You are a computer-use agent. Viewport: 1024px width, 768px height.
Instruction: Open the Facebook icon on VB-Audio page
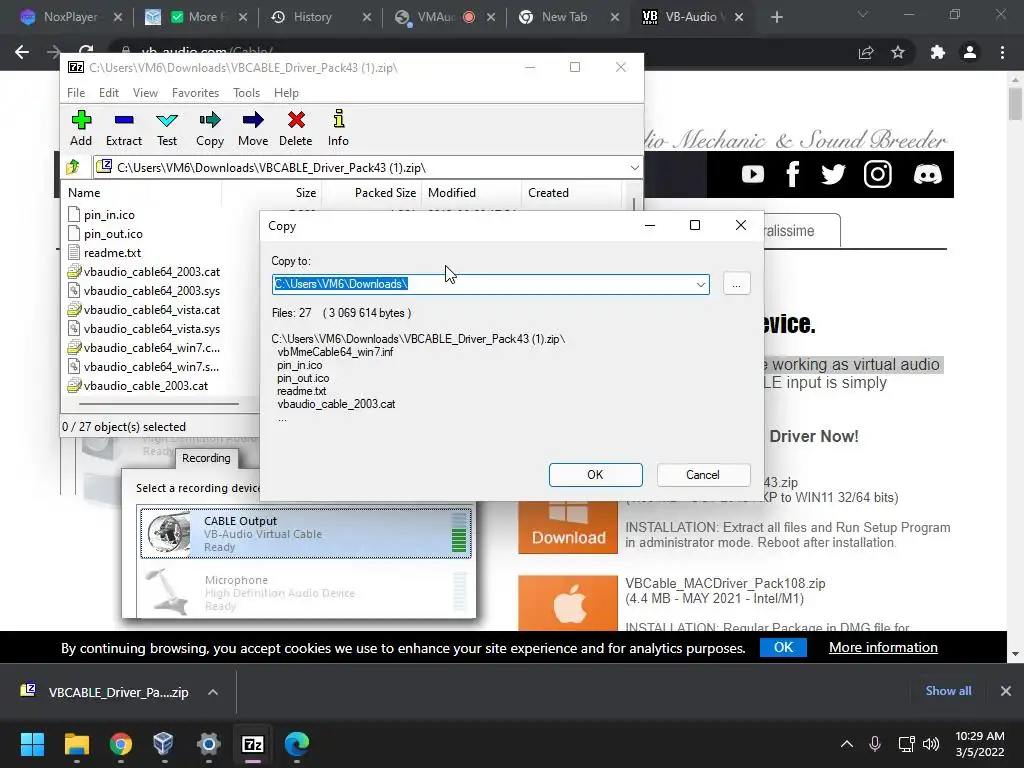[x=793, y=174]
